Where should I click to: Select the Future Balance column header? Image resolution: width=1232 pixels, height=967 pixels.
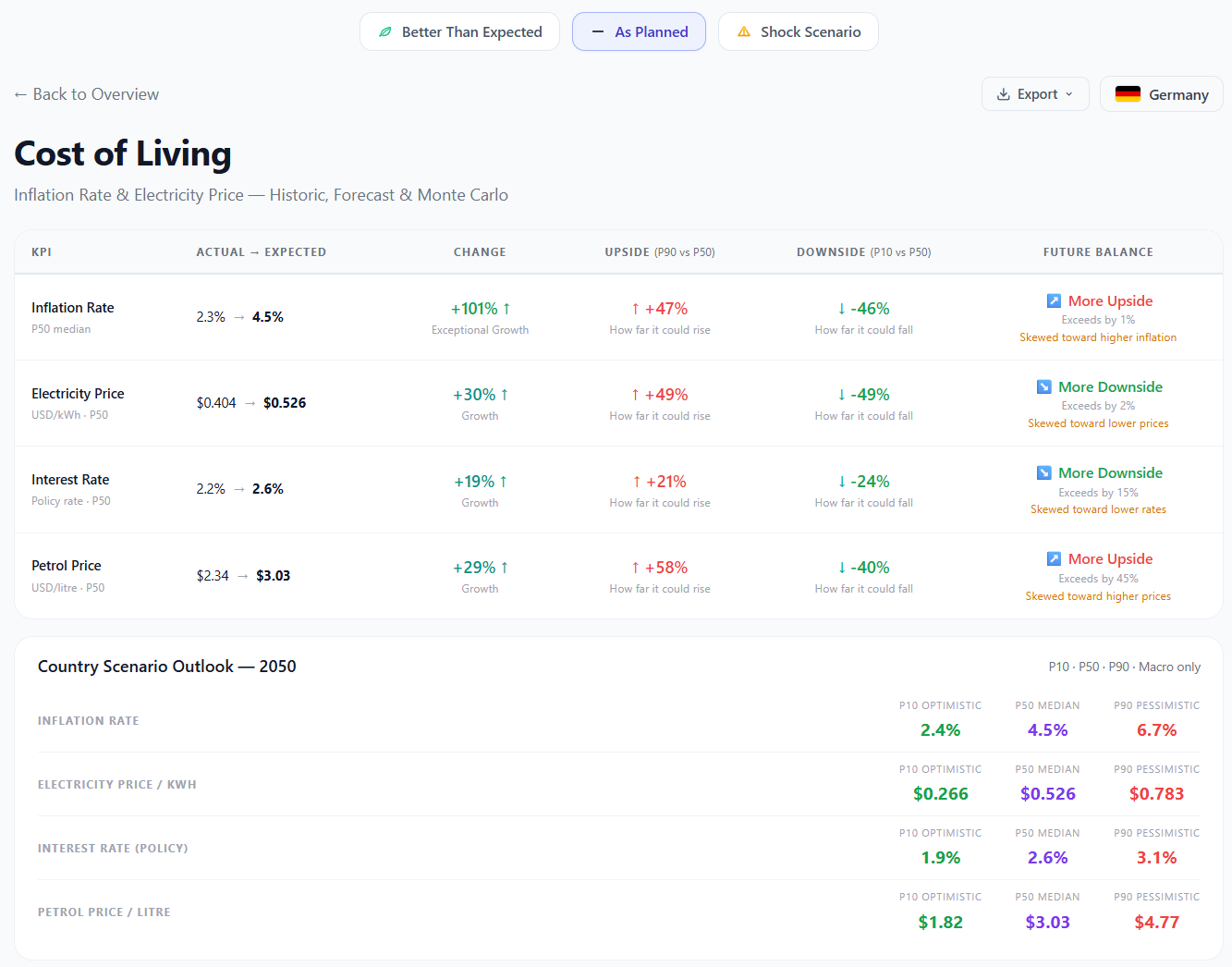click(x=1098, y=251)
